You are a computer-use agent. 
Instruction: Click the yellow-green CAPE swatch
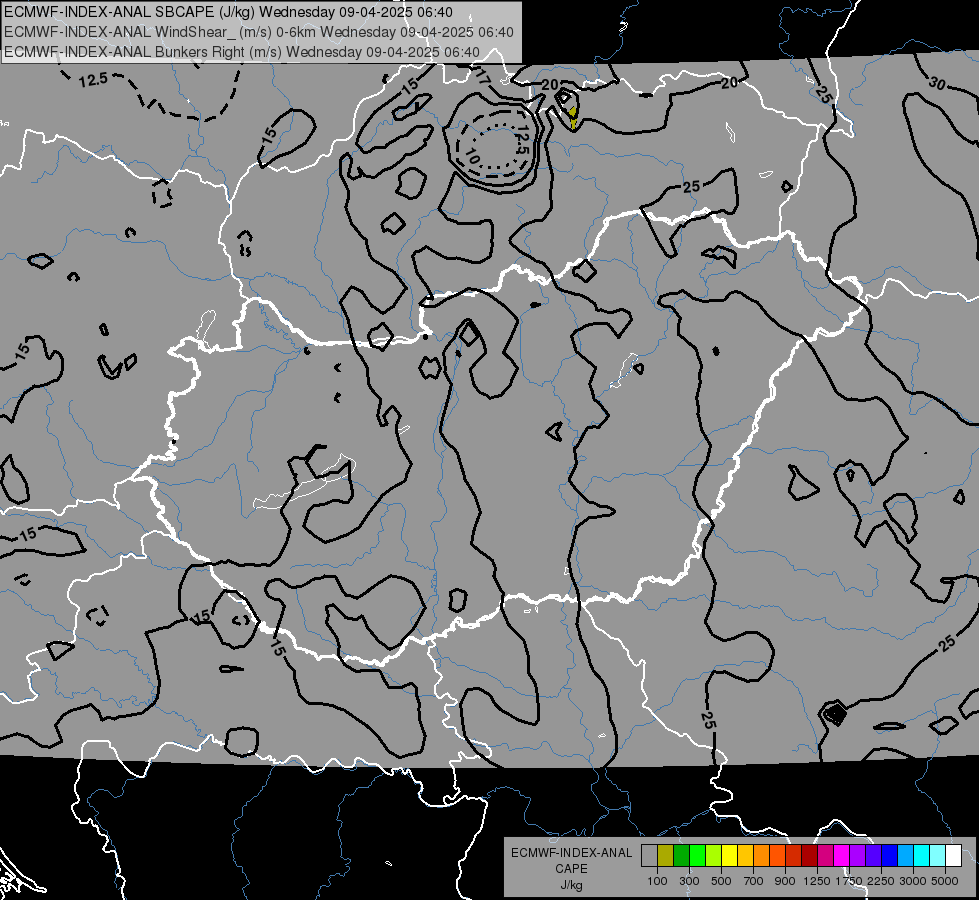click(714, 856)
